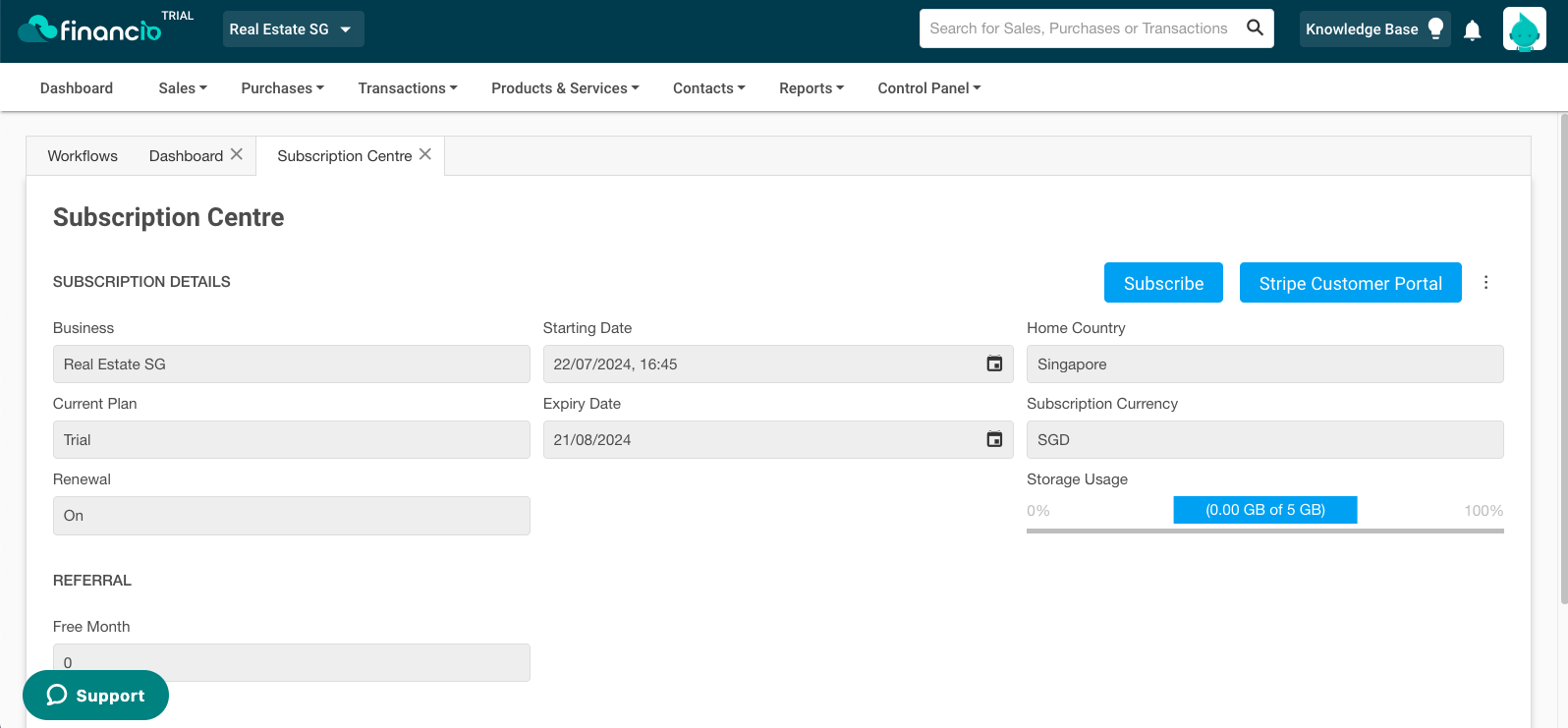Switch to the Dashboard tab
Screen dimensions: 1568x728
click(x=186, y=156)
